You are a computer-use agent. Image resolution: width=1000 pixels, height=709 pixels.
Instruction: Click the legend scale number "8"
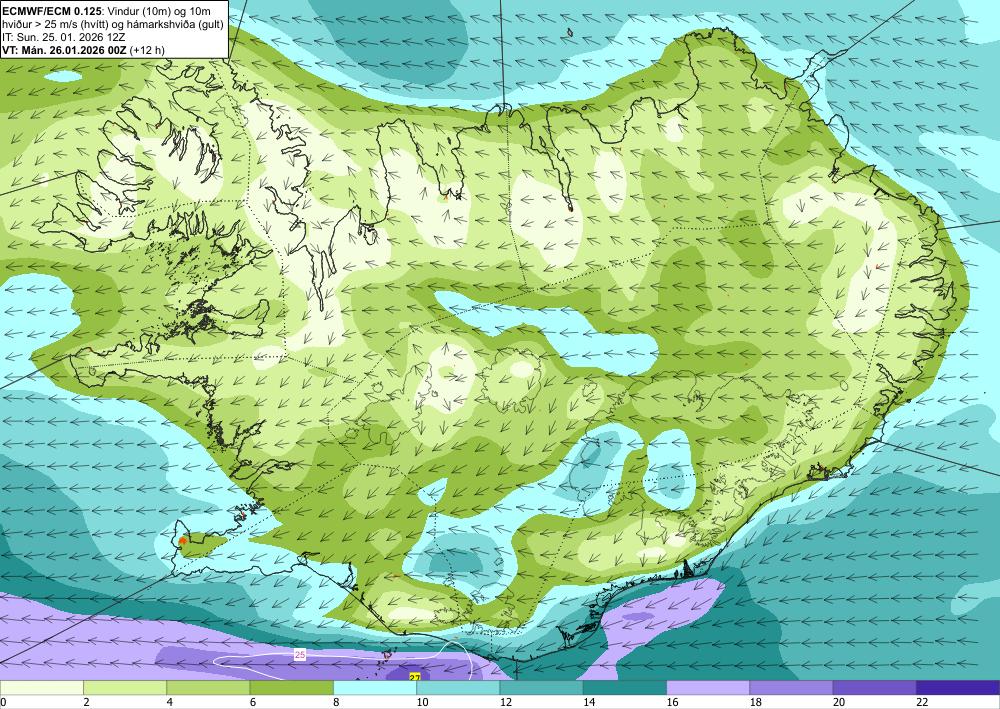point(336,703)
